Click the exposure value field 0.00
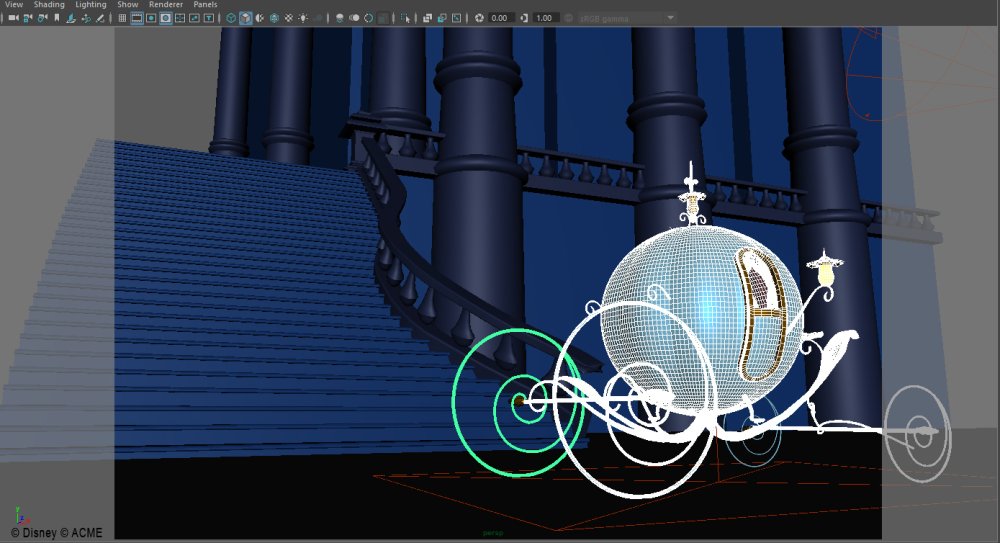This screenshot has width=1000, height=543. coord(502,18)
